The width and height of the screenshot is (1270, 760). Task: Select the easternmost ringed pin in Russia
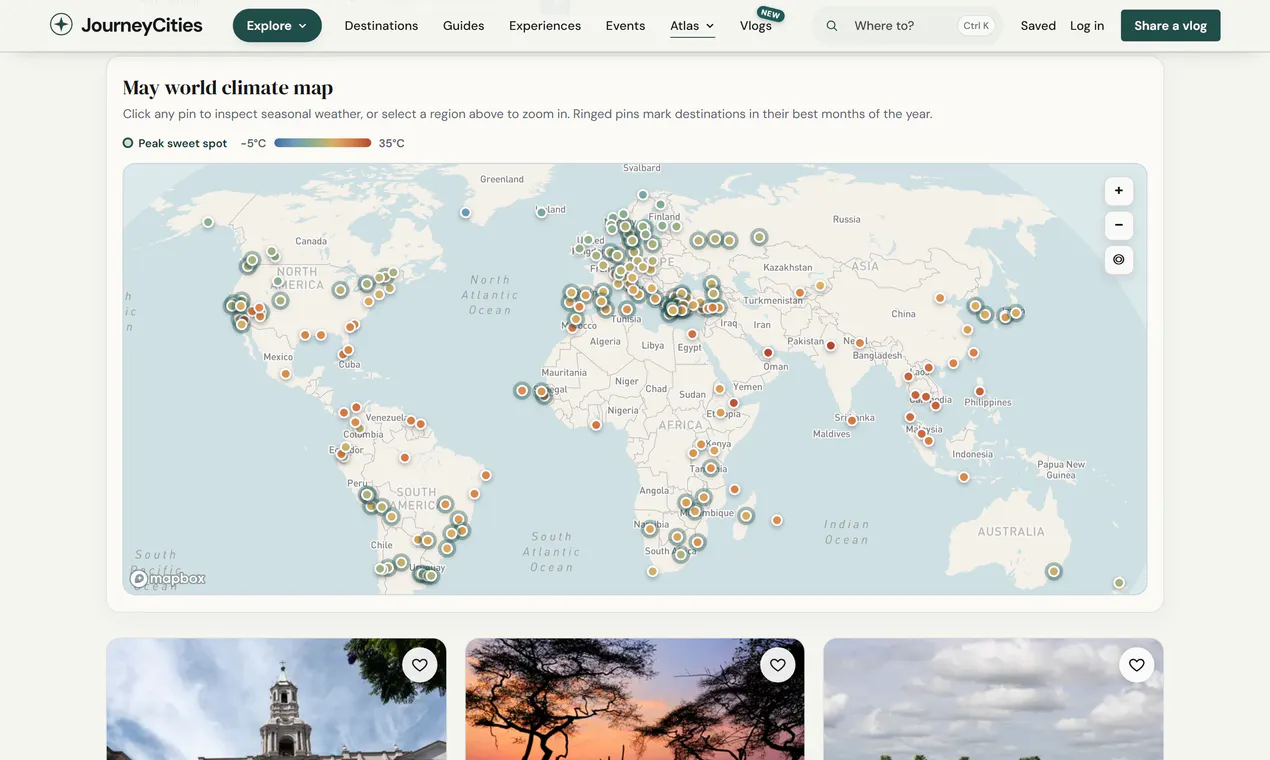tap(759, 237)
